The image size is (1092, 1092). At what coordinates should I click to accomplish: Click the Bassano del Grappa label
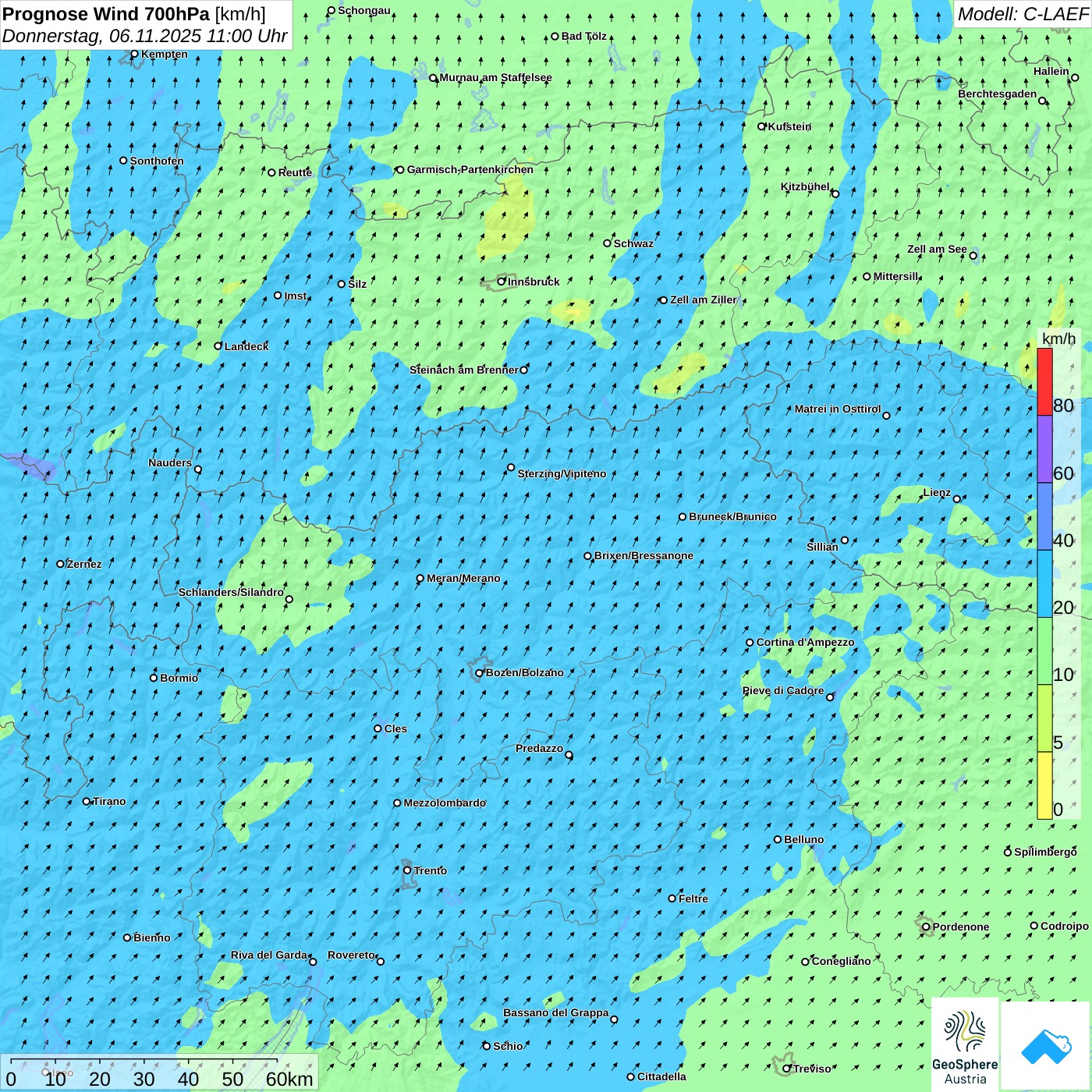tap(556, 1012)
